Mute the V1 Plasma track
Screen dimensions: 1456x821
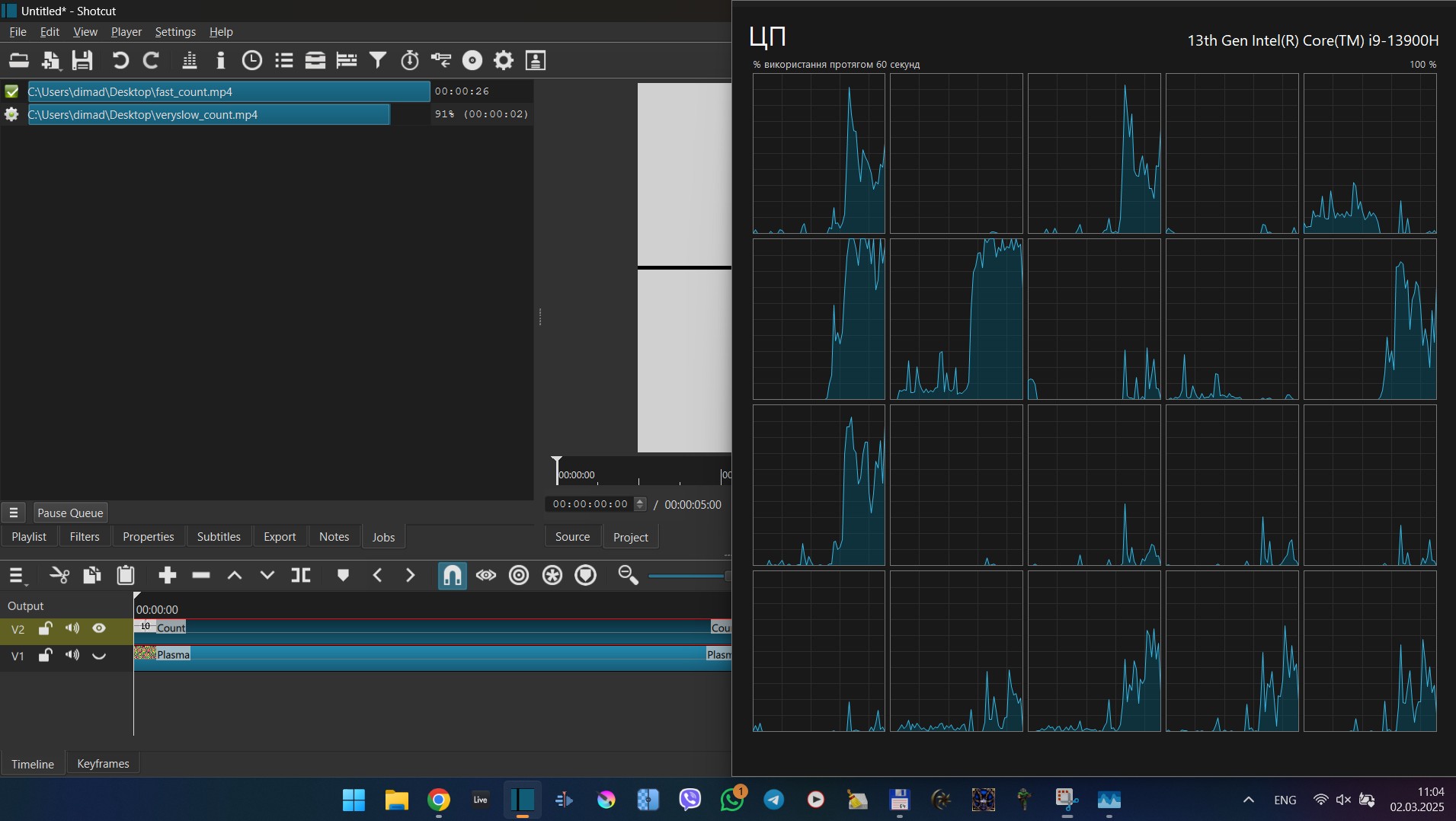(72, 655)
